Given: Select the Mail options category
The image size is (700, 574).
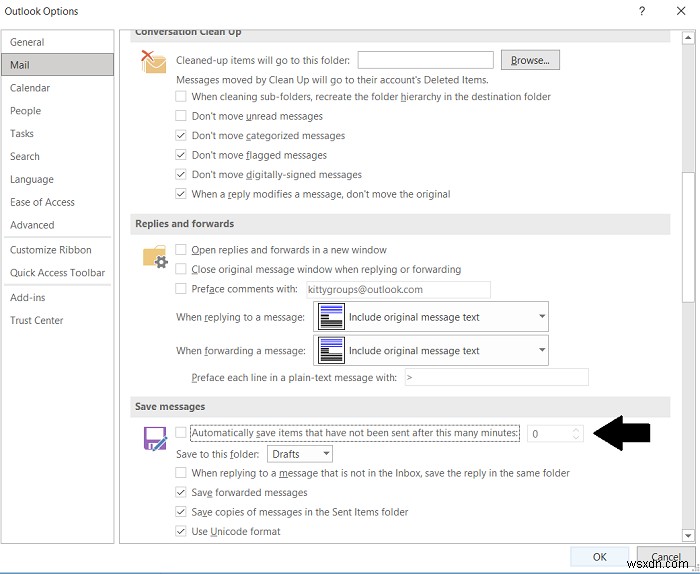Looking at the screenshot, I should pos(58,65).
